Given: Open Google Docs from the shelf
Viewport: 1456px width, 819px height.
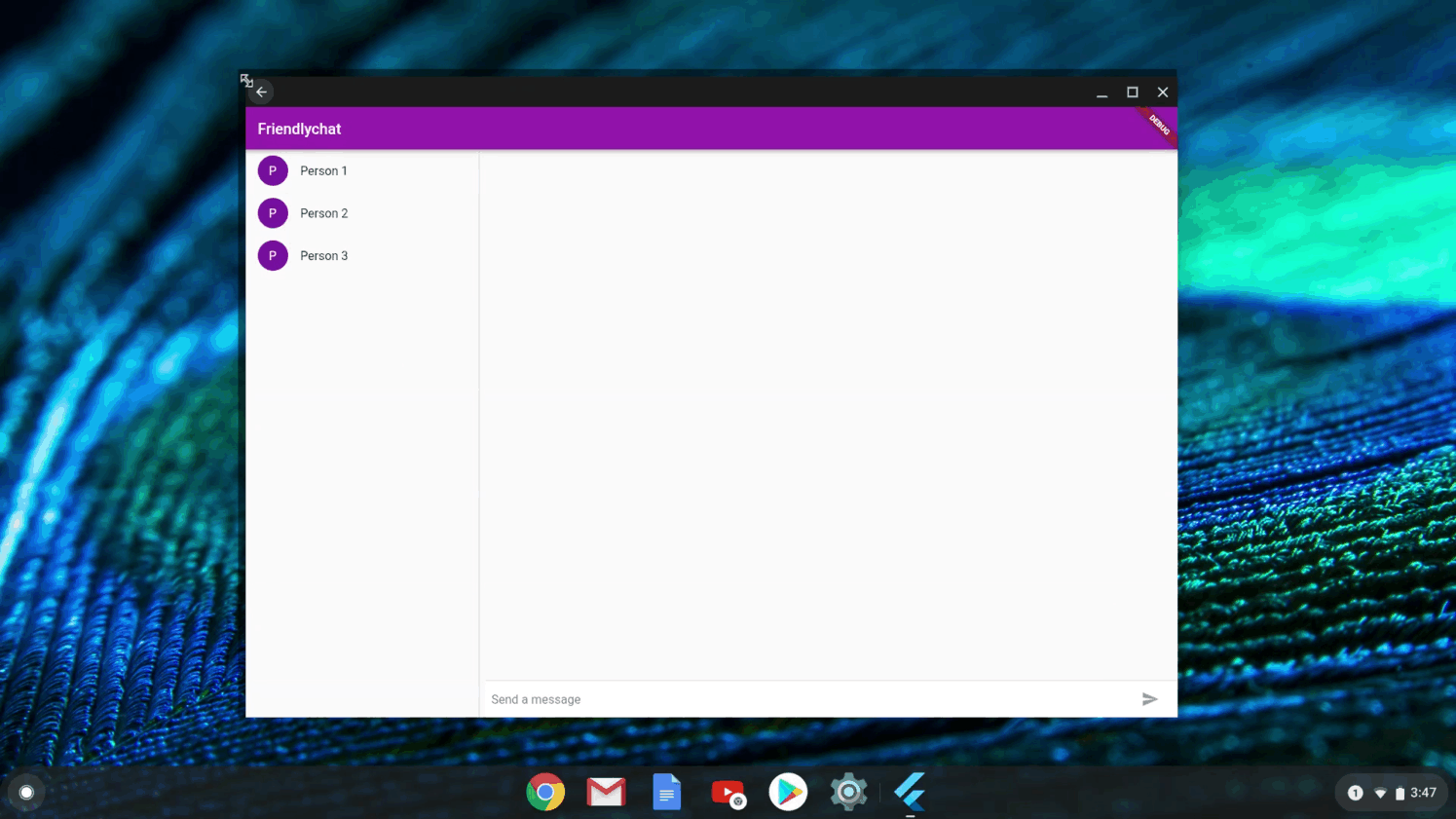Looking at the screenshot, I should (x=667, y=792).
